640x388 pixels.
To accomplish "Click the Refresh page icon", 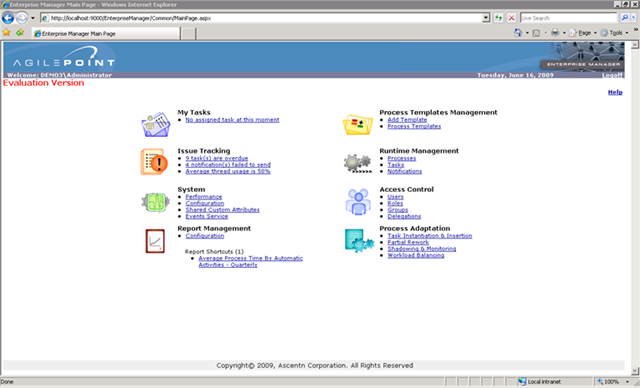I will click(x=498, y=18).
